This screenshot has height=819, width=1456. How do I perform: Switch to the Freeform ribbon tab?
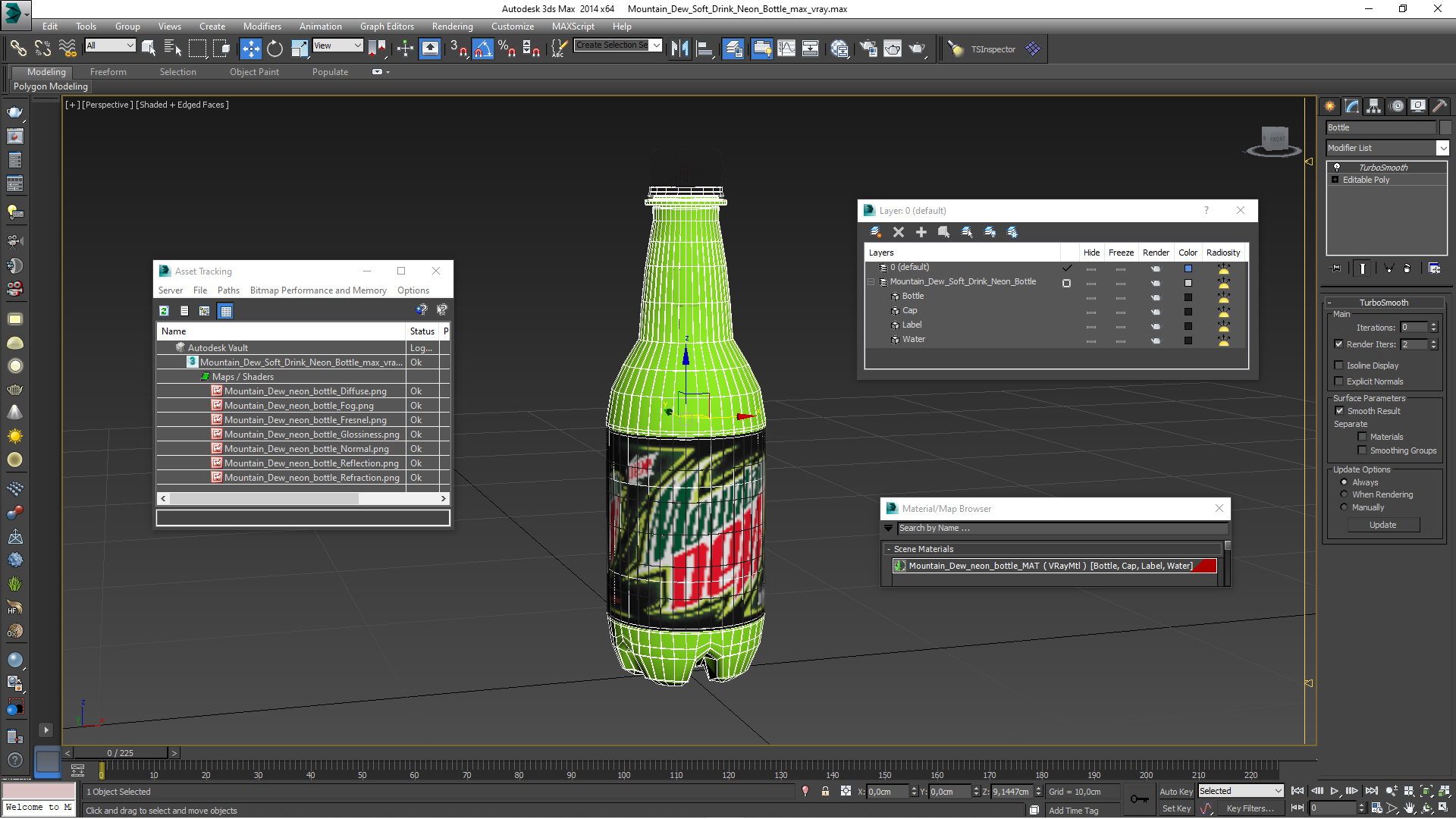(108, 72)
